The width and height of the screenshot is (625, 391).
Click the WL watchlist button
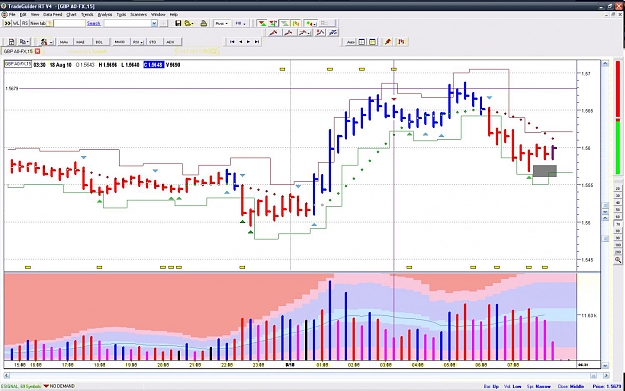click(16, 24)
